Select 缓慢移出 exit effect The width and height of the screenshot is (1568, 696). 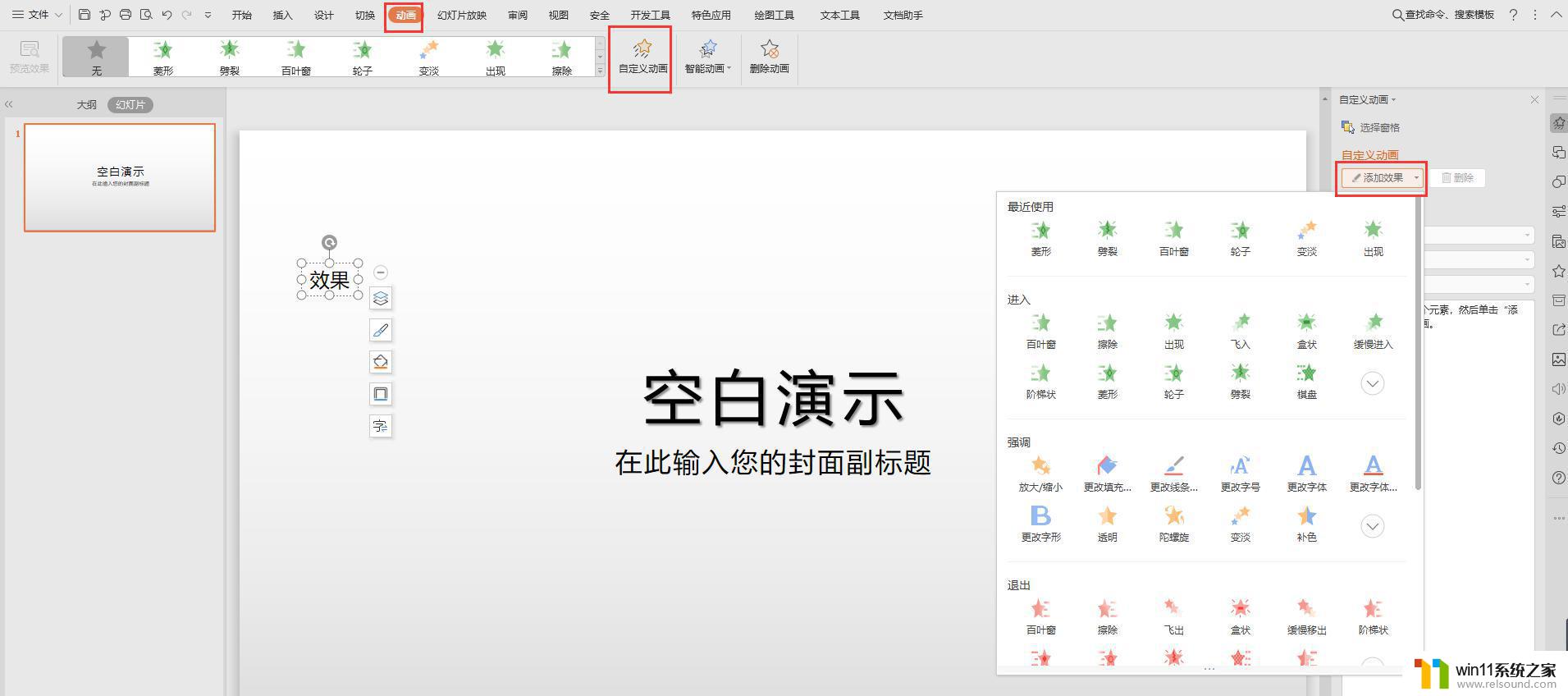(x=1306, y=616)
